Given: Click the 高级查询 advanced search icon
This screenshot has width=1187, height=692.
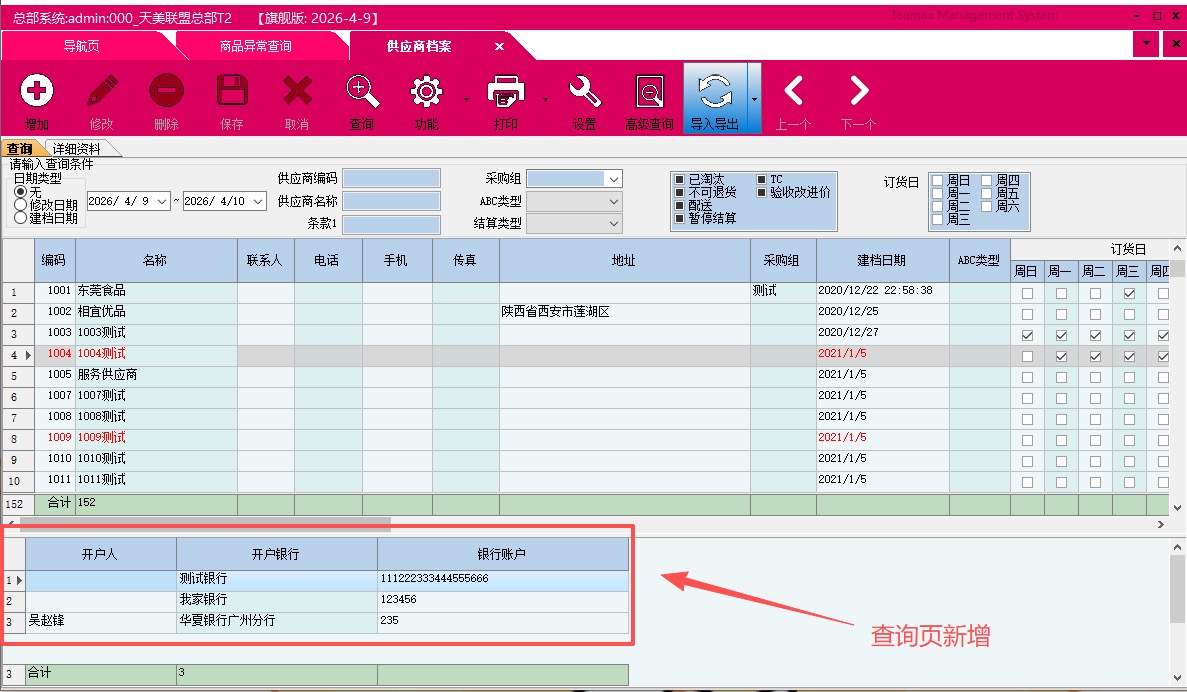Looking at the screenshot, I should coord(650,92).
